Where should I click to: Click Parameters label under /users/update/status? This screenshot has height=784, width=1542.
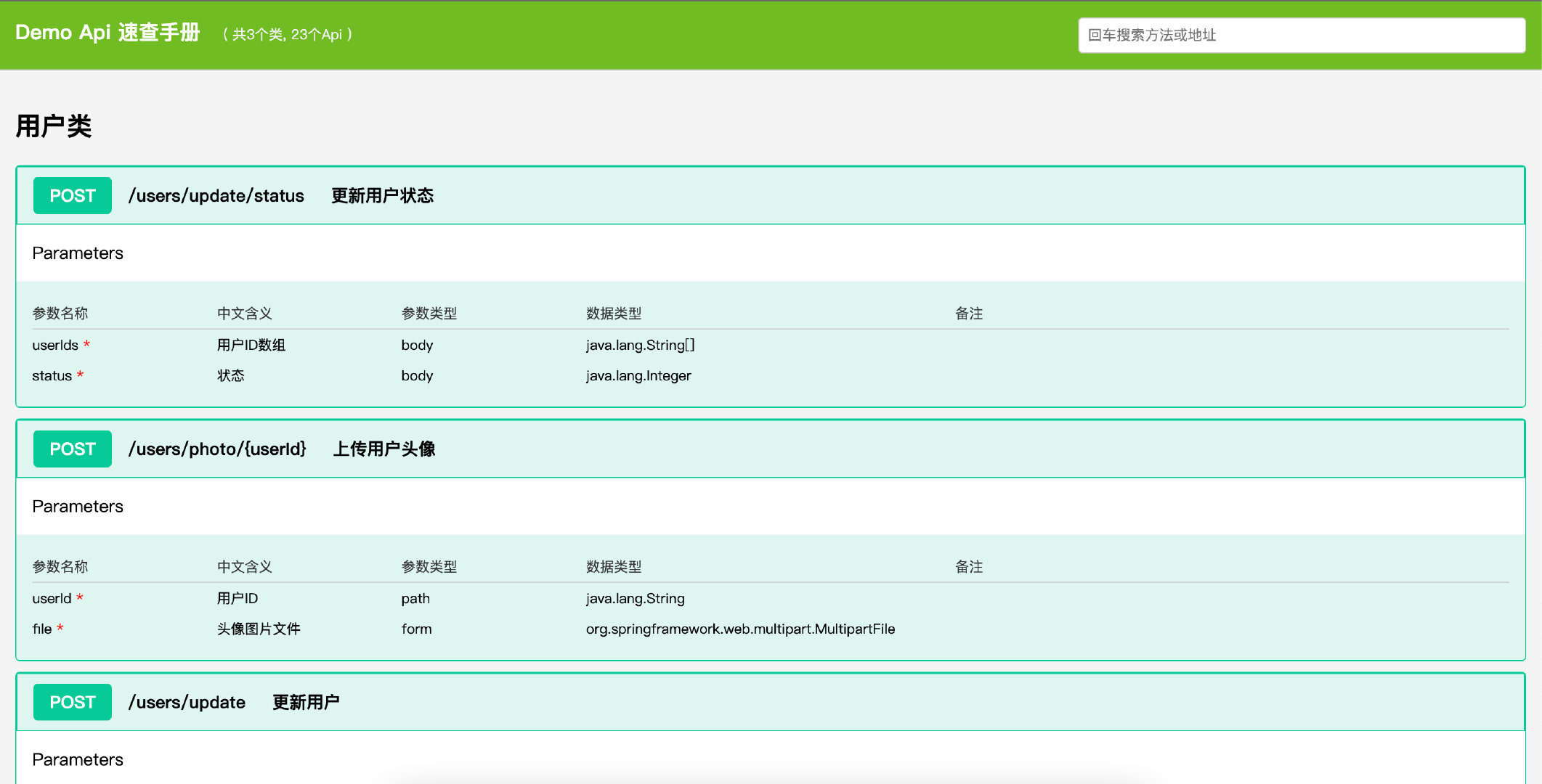(x=78, y=253)
